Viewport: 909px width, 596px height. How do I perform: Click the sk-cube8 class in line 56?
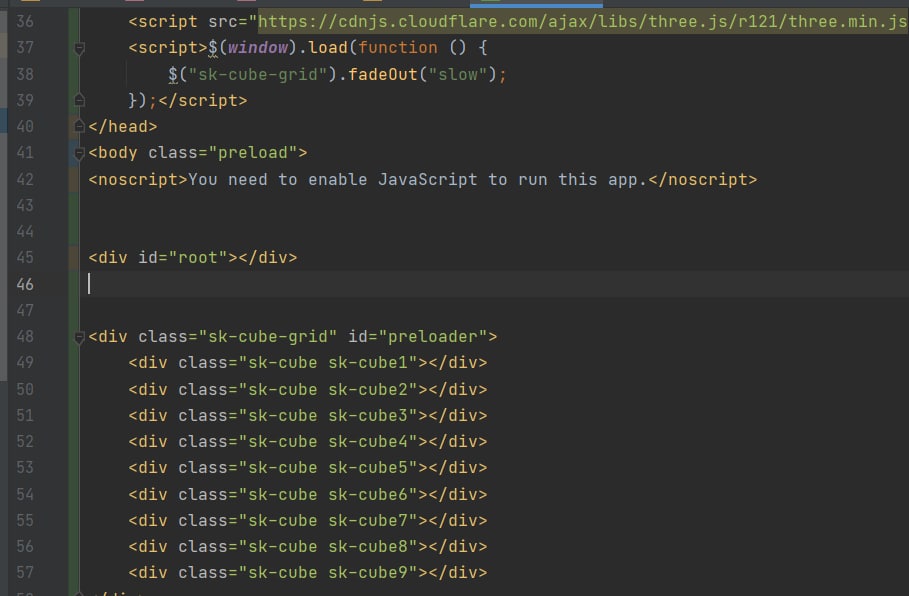coord(368,546)
